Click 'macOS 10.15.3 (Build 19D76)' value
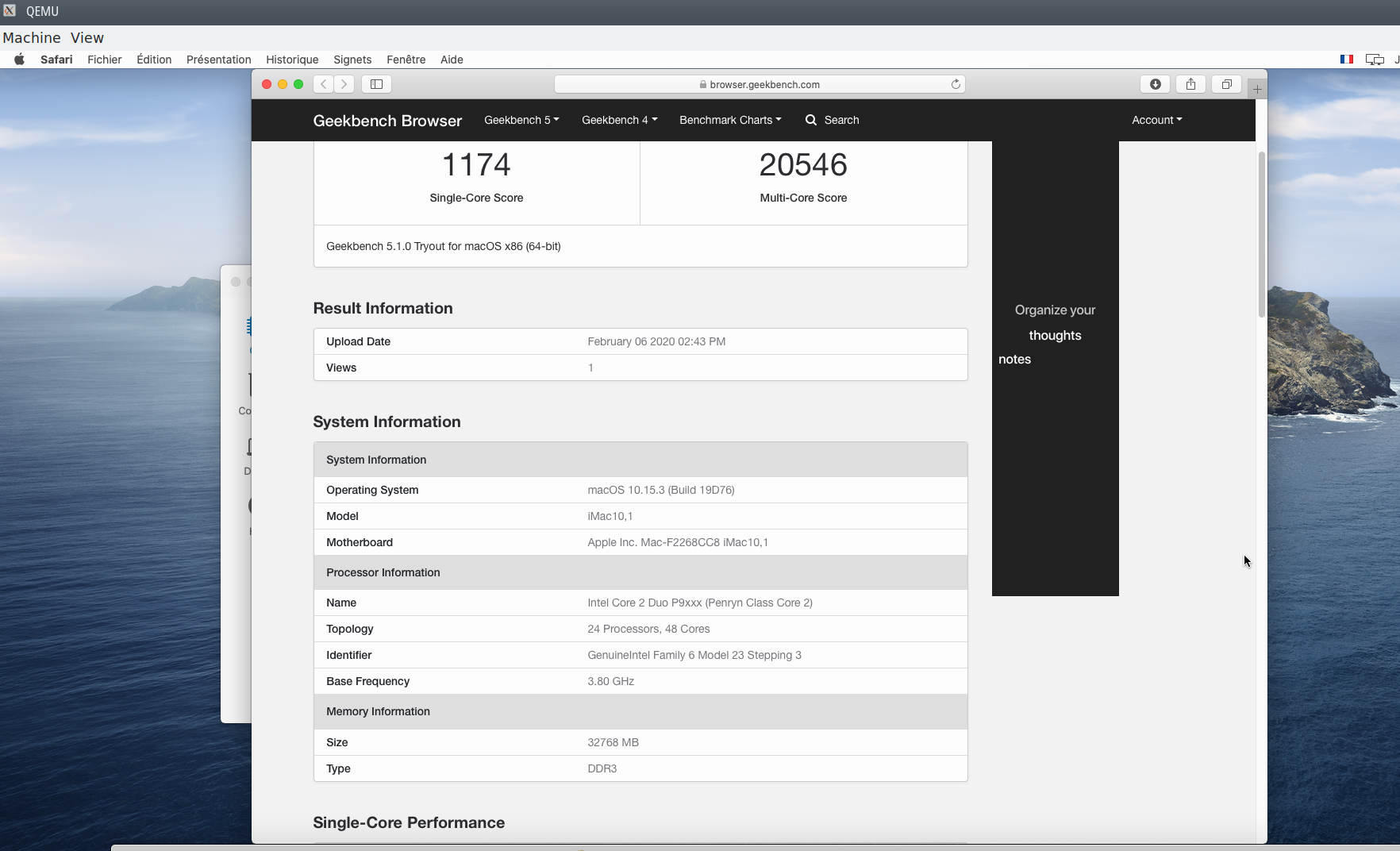Image resolution: width=1400 pixels, height=851 pixels. [x=661, y=490]
